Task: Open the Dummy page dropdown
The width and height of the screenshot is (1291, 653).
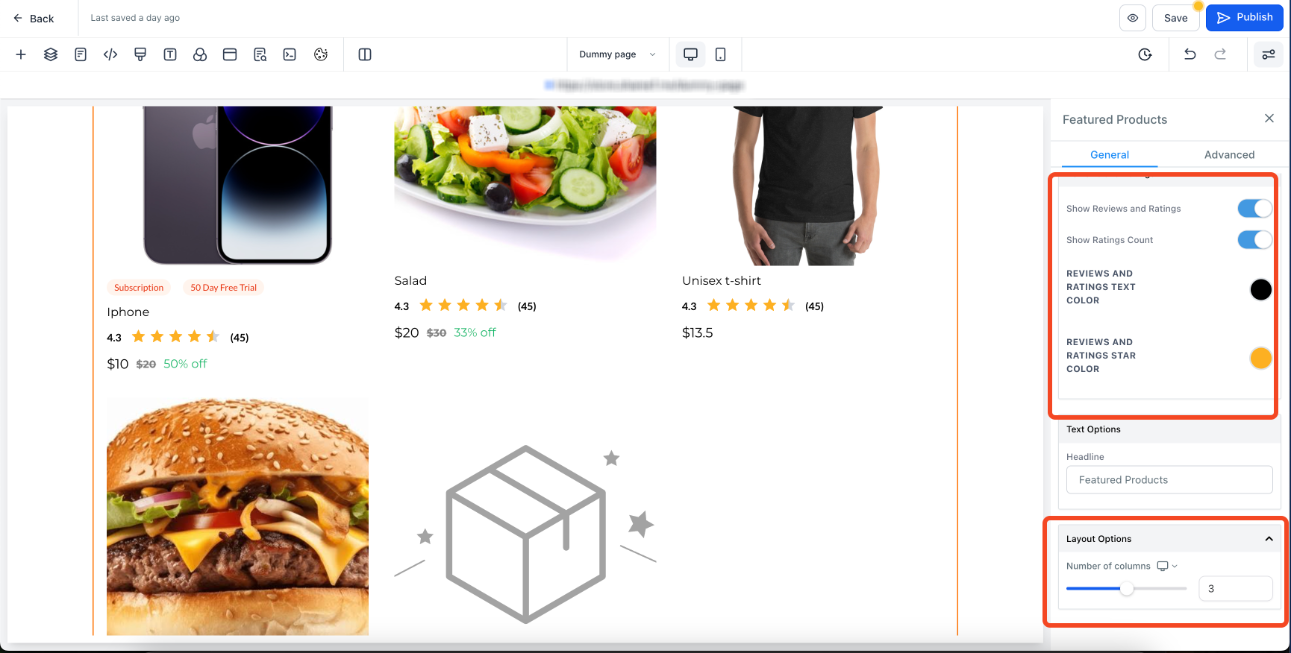Action: coord(617,55)
